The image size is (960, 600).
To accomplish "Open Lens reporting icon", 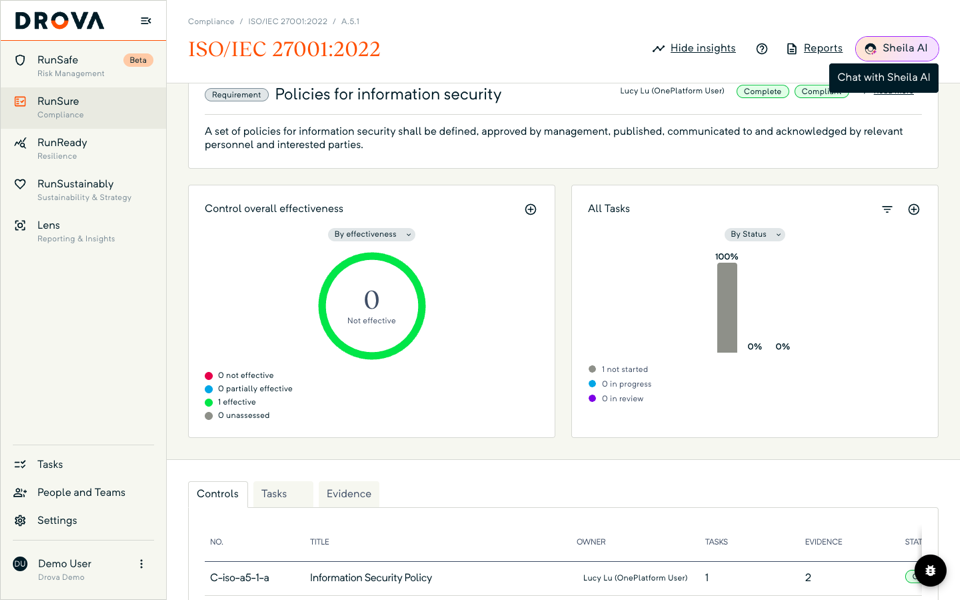I will point(20,225).
